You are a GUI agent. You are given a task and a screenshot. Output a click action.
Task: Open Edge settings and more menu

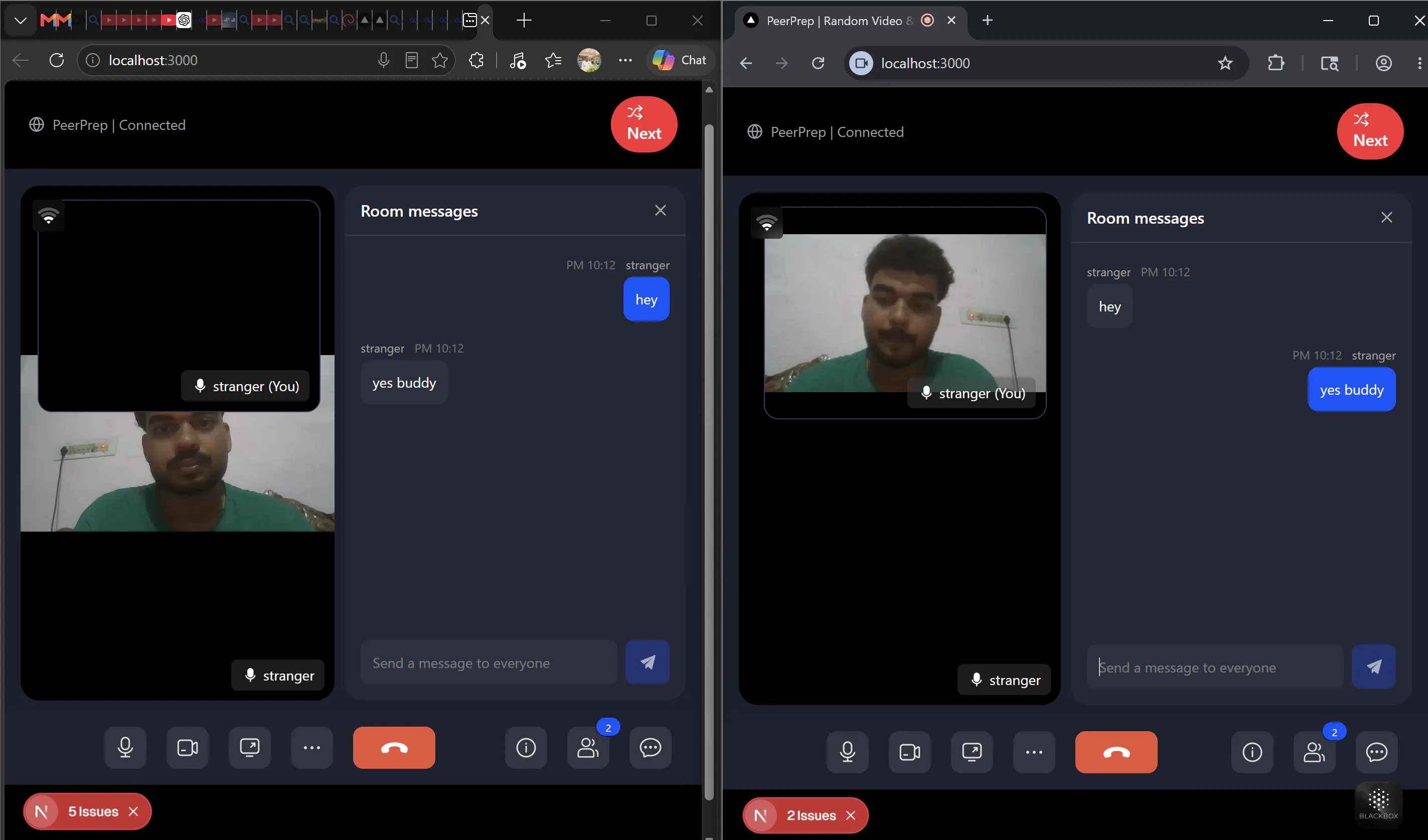coord(625,60)
